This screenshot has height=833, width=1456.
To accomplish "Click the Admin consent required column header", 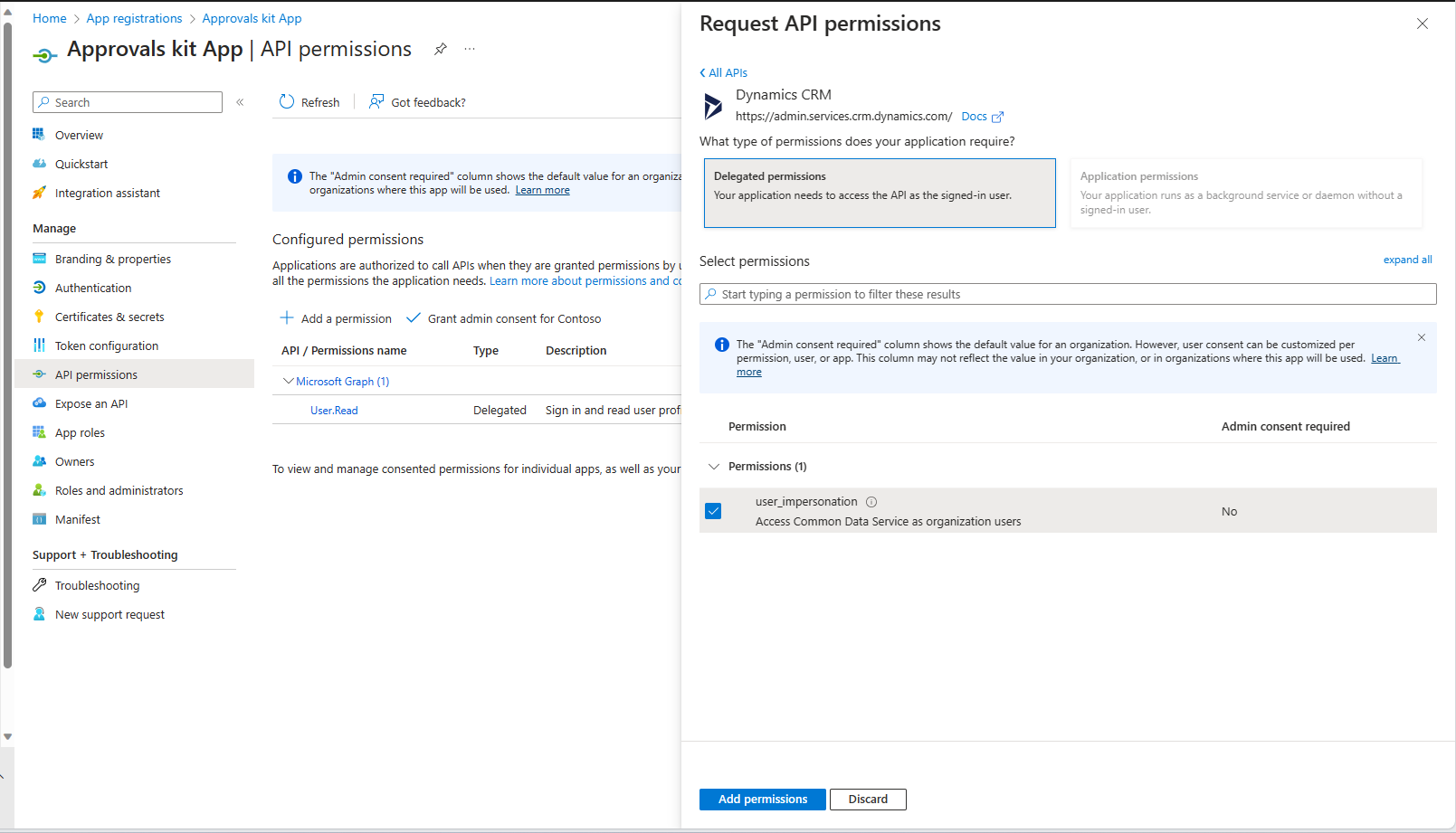I will click(1285, 427).
